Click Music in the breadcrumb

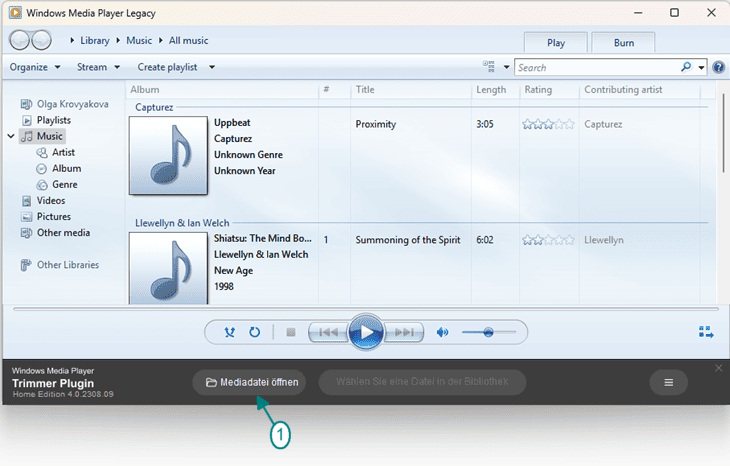[139, 41]
